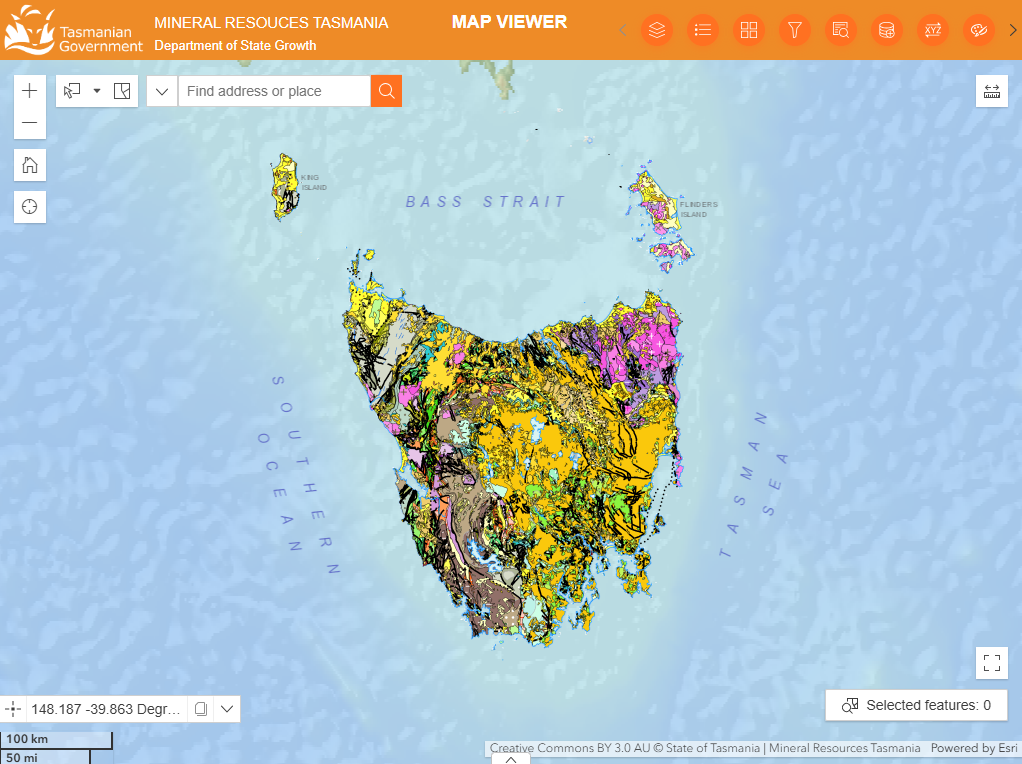Click the measurement ruler icon

[991, 91]
